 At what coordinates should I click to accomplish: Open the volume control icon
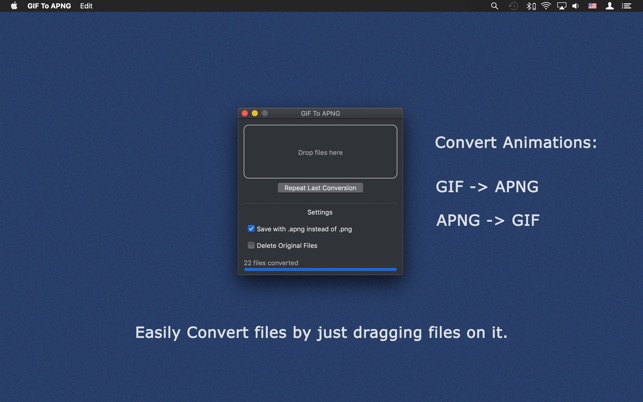pyautogui.click(x=575, y=6)
